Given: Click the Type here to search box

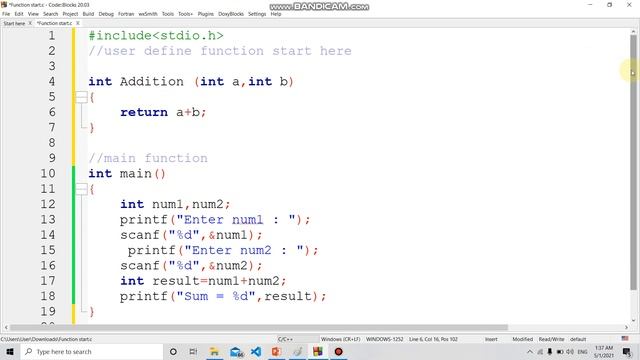Looking at the screenshot, I should pyautogui.click(x=91, y=351).
